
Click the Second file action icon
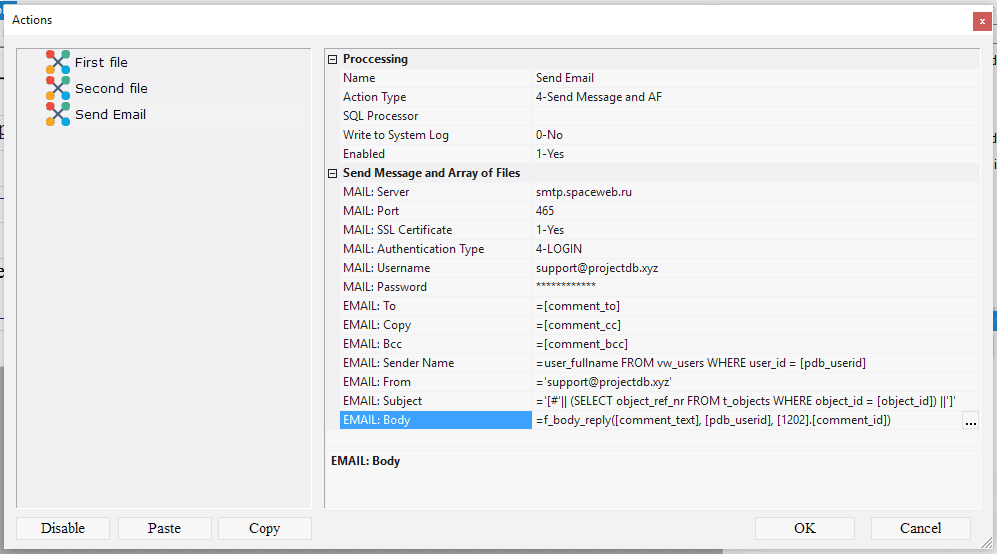[x=58, y=88]
